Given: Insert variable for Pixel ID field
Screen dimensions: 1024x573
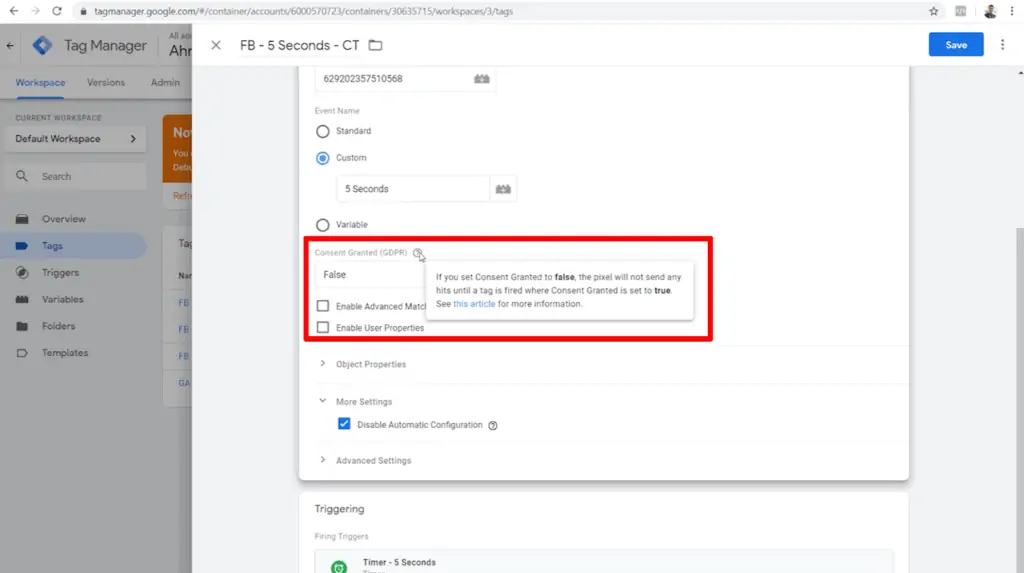Looking at the screenshot, I should pyautogui.click(x=482, y=78).
